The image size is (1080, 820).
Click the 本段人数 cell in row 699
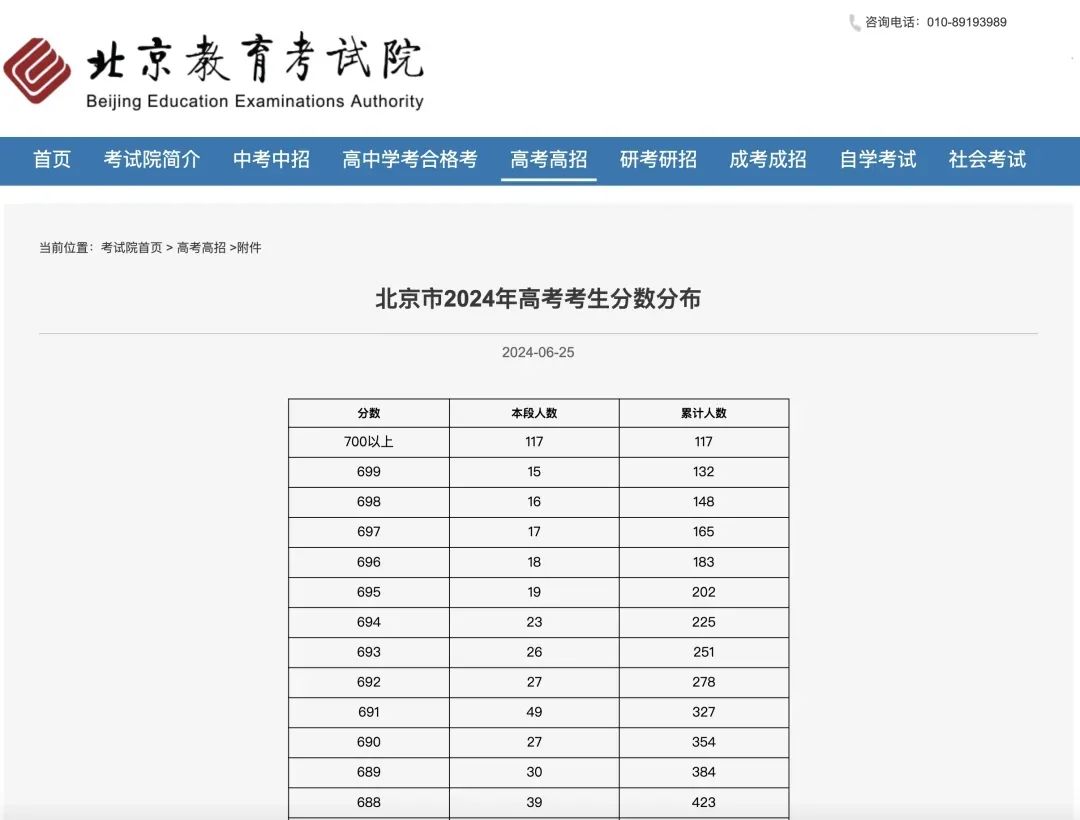click(534, 472)
